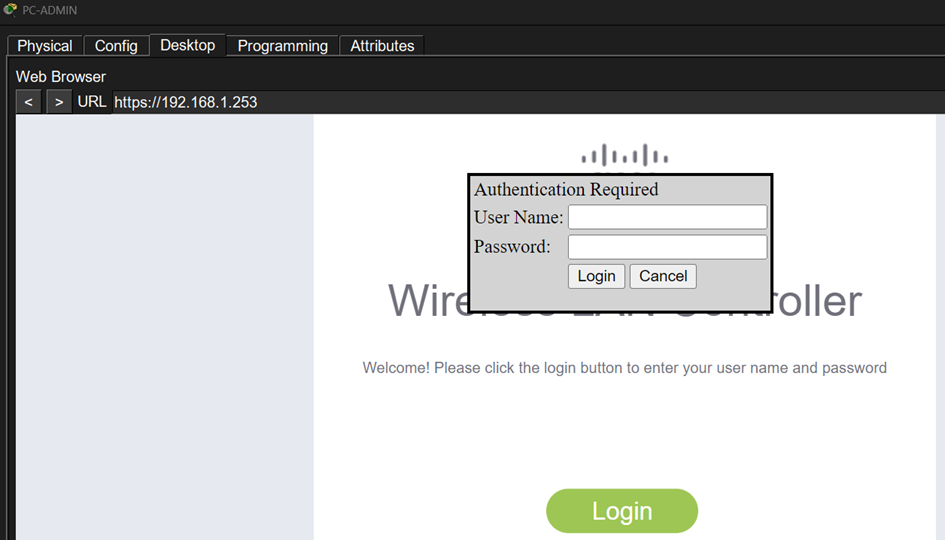
Task: Click the "URL" label
Action: tap(92, 102)
